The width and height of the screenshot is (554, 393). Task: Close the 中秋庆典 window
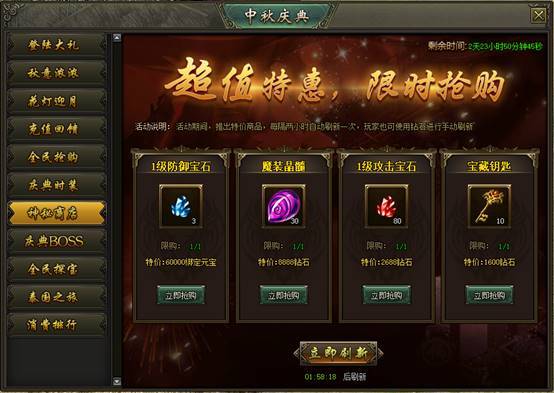[x=538, y=16]
